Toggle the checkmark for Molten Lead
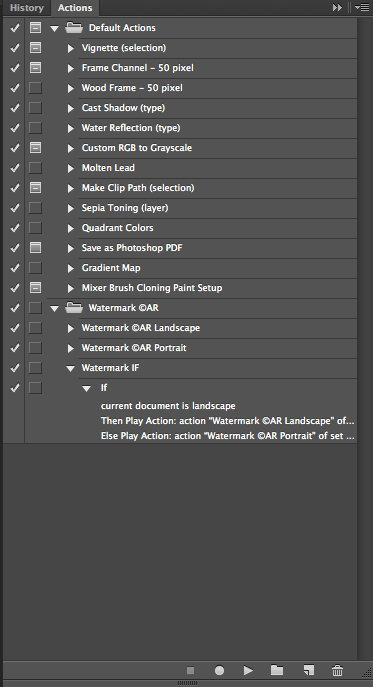The image size is (373, 687). click(15, 168)
